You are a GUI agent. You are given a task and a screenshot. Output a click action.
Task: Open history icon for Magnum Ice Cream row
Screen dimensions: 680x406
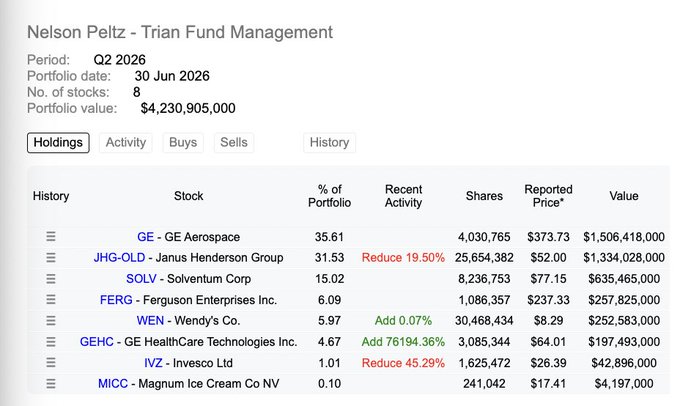tap(51, 384)
